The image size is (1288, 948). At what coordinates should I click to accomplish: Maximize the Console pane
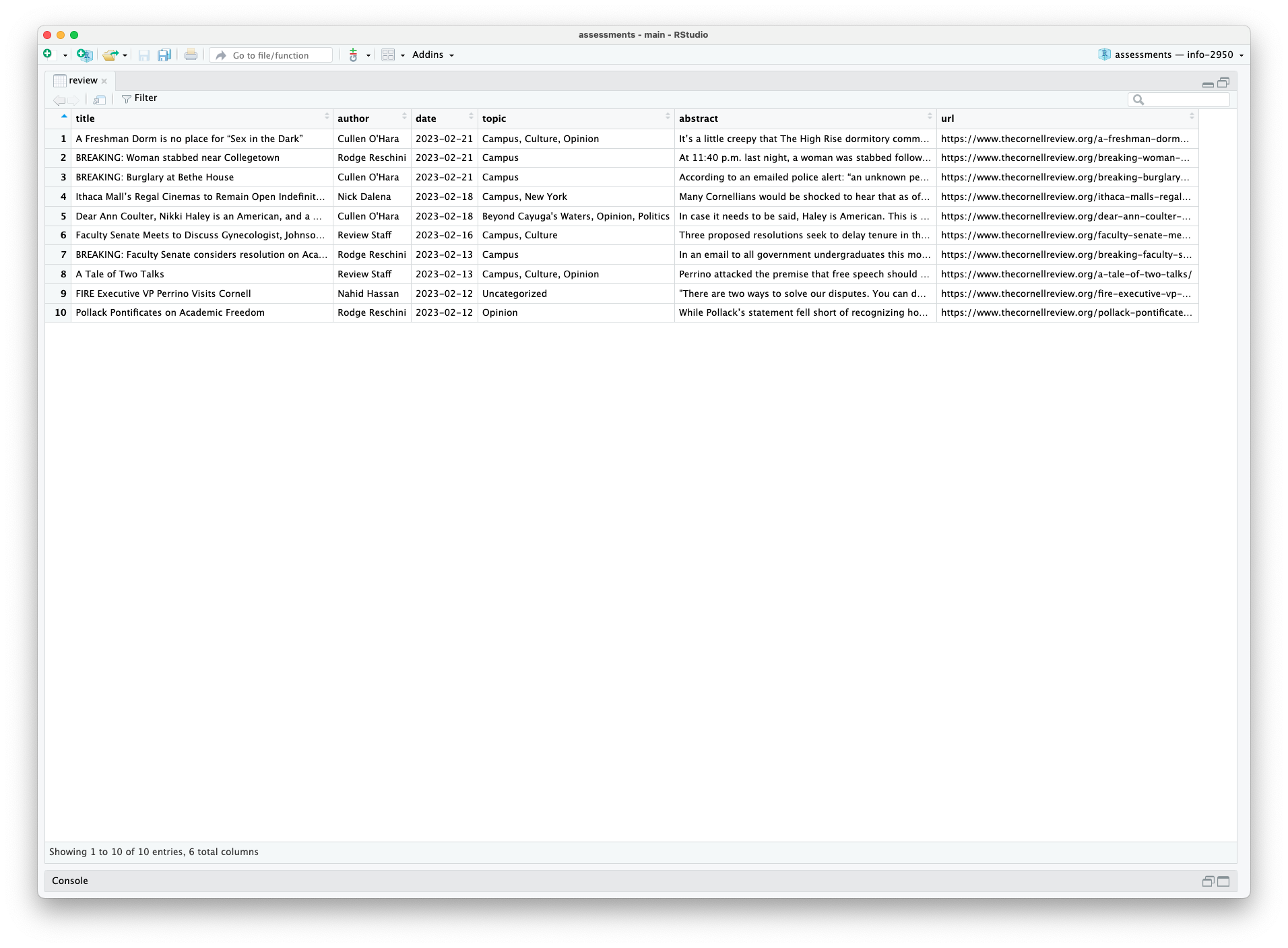click(x=1223, y=881)
